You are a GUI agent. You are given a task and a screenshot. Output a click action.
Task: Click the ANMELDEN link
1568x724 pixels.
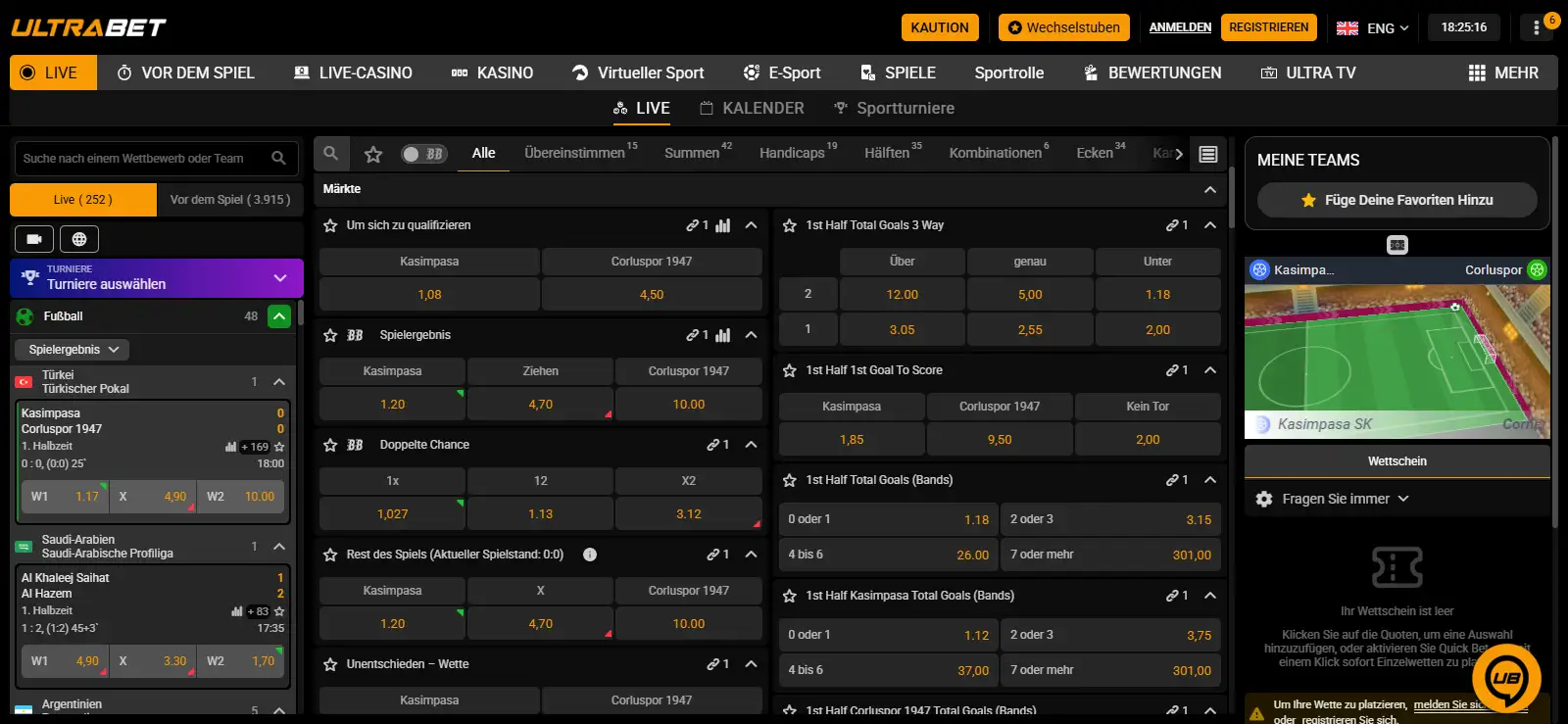tap(1180, 27)
